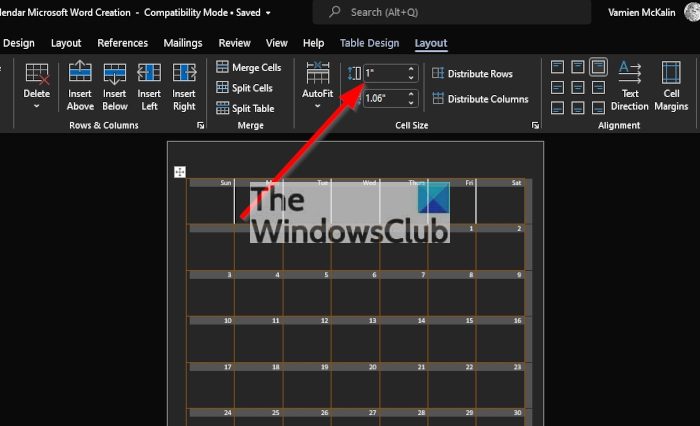This screenshot has height=426, width=700.
Task: Click the Text Direction button
Action: coord(629,86)
